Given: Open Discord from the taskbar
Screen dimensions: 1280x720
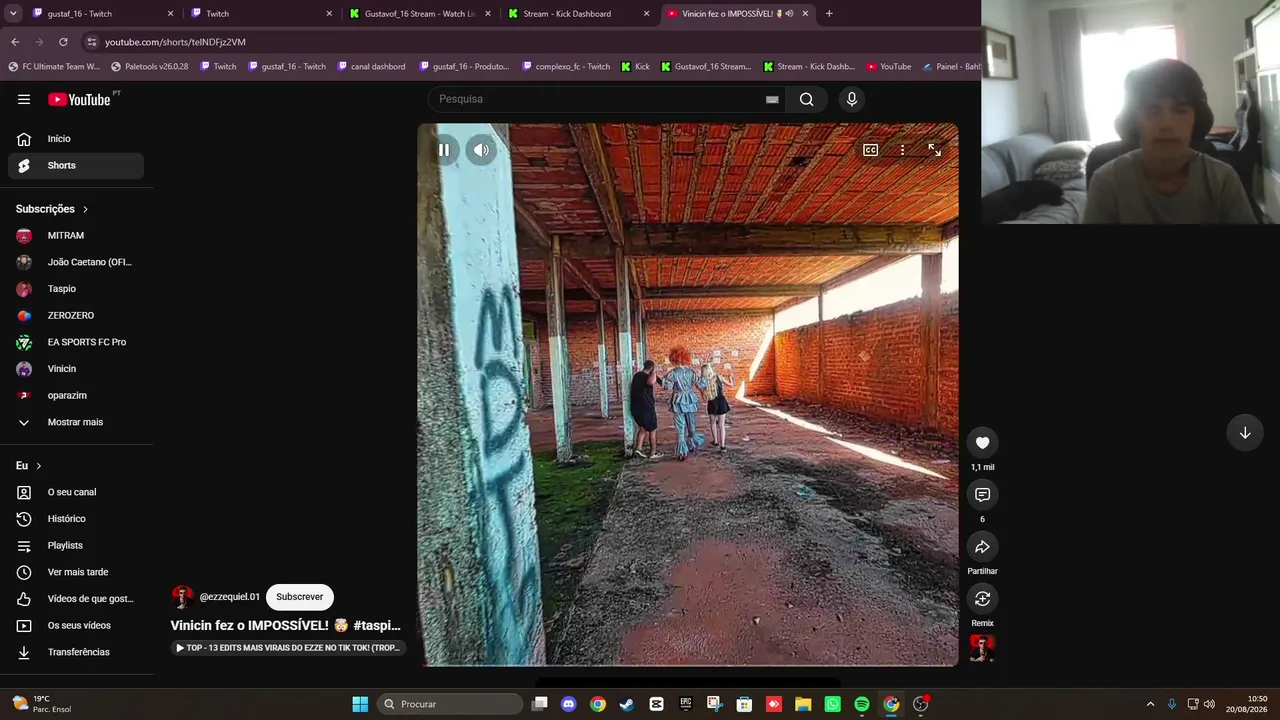Looking at the screenshot, I should click(x=569, y=704).
